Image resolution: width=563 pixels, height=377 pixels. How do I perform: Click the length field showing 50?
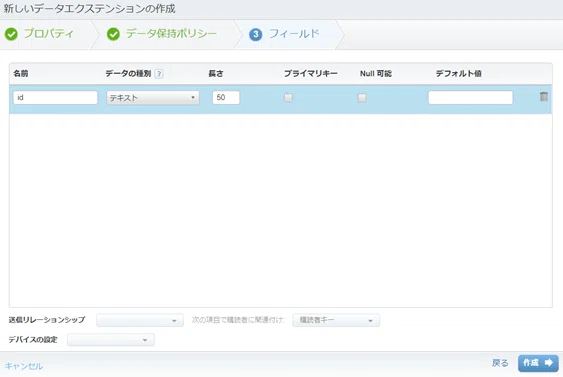pos(226,98)
